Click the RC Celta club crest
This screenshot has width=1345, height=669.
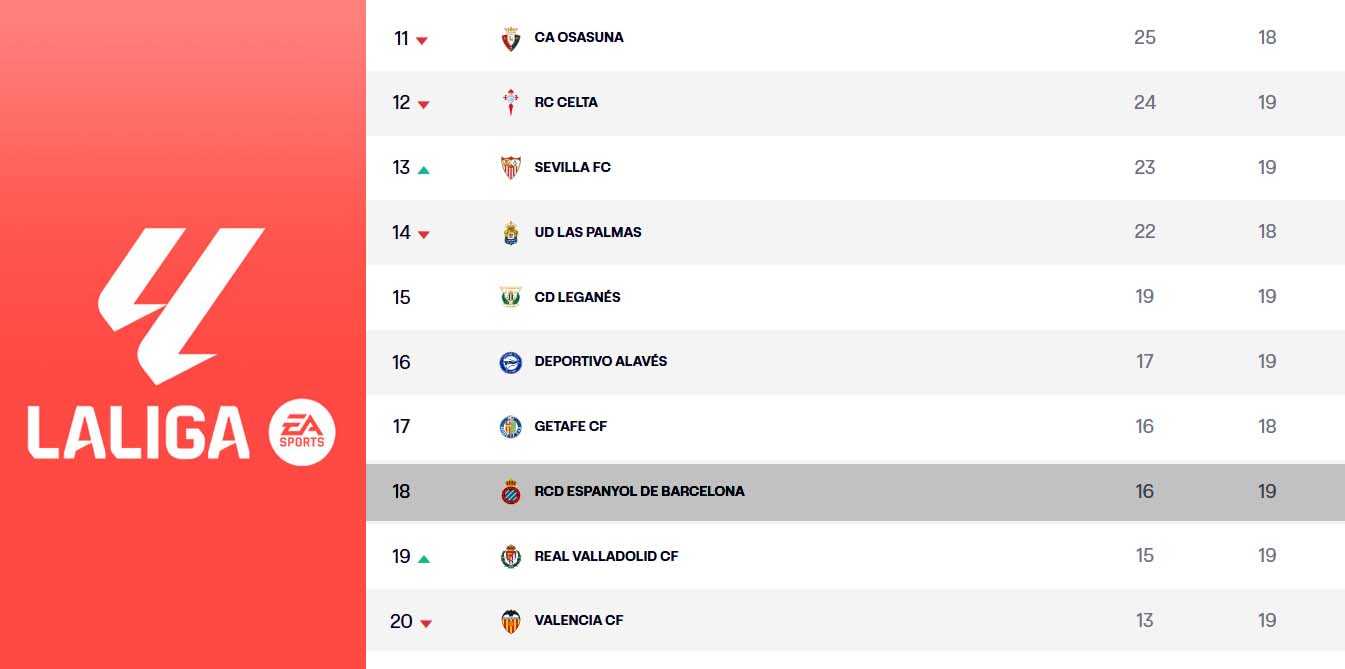tap(511, 103)
